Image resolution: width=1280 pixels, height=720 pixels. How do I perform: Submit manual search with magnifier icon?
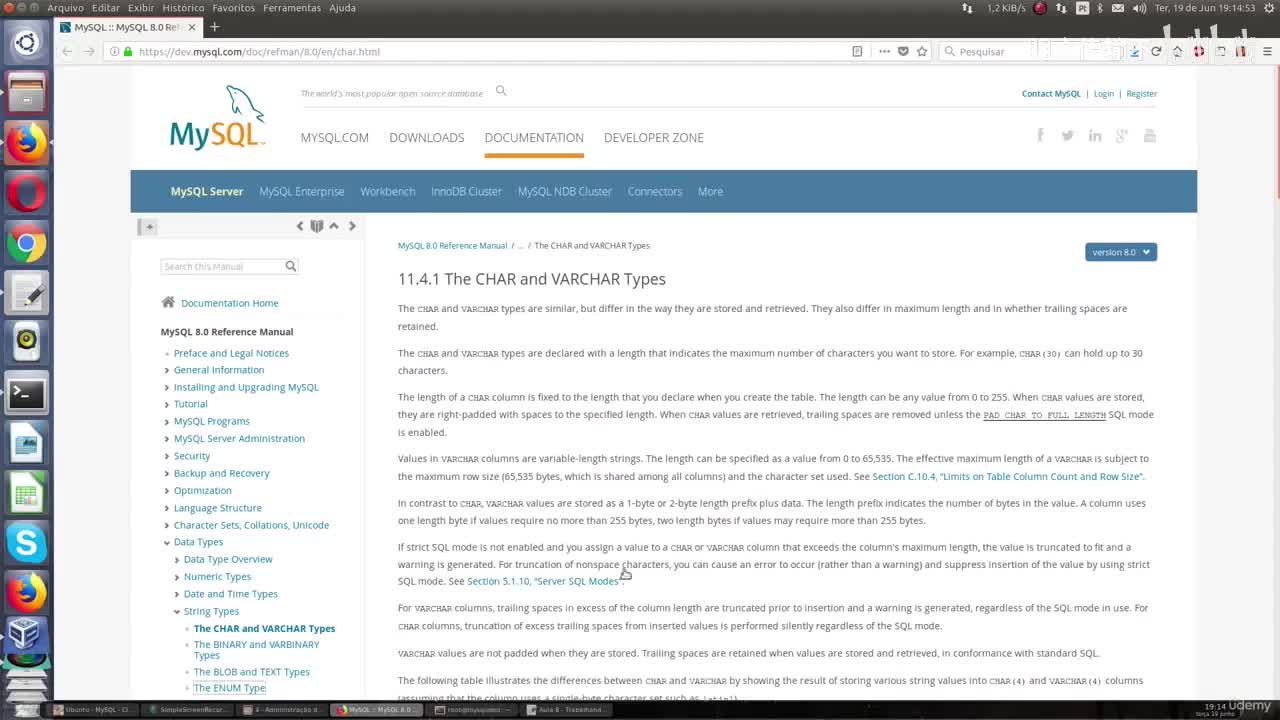tap(290, 266)
